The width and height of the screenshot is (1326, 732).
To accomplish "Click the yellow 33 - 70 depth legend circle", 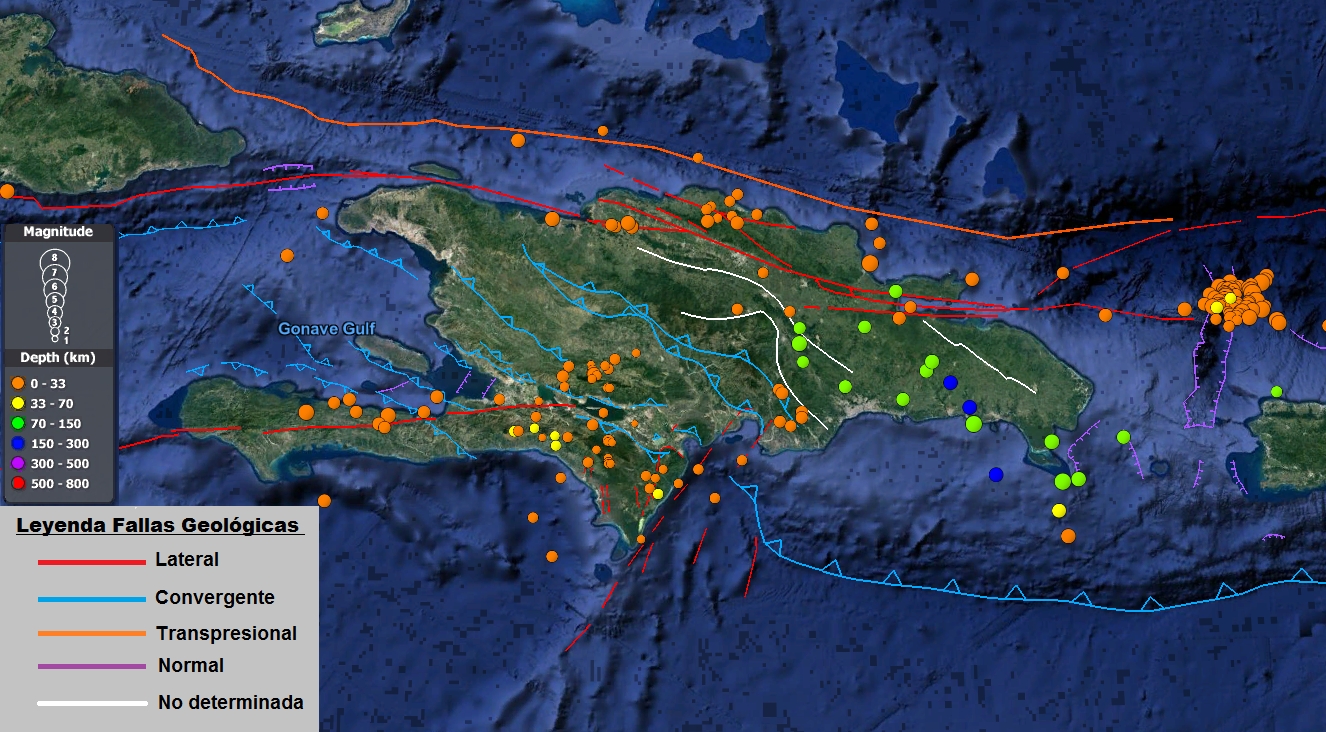I will pyautogui.click(x=17, y=403).
